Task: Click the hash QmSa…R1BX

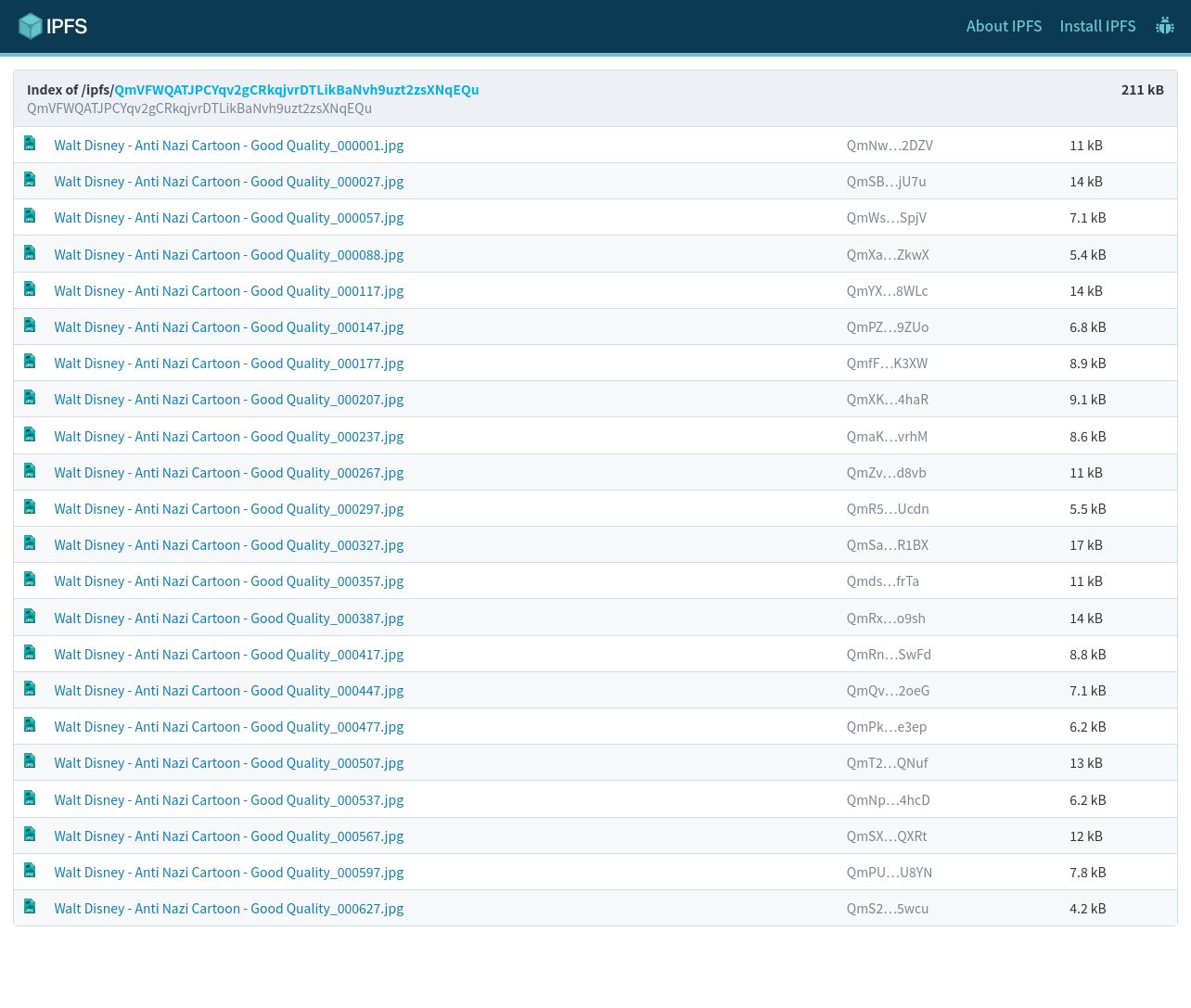Action: 887,545
